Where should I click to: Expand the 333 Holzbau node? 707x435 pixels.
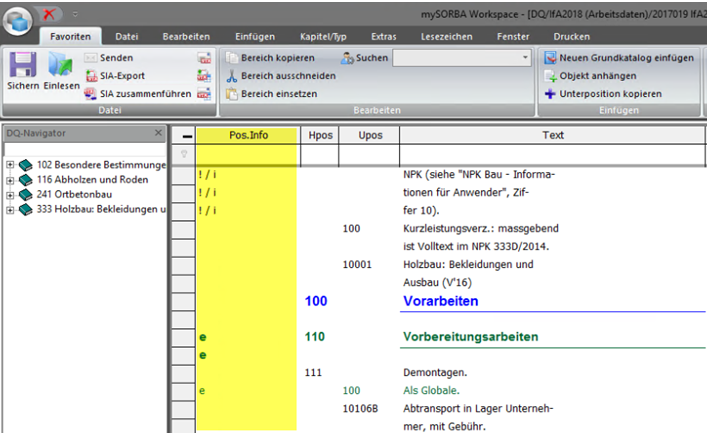pos(10,210)
